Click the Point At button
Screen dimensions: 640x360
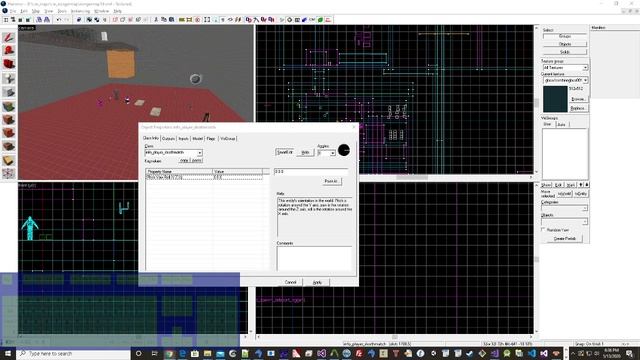[331, 181]
